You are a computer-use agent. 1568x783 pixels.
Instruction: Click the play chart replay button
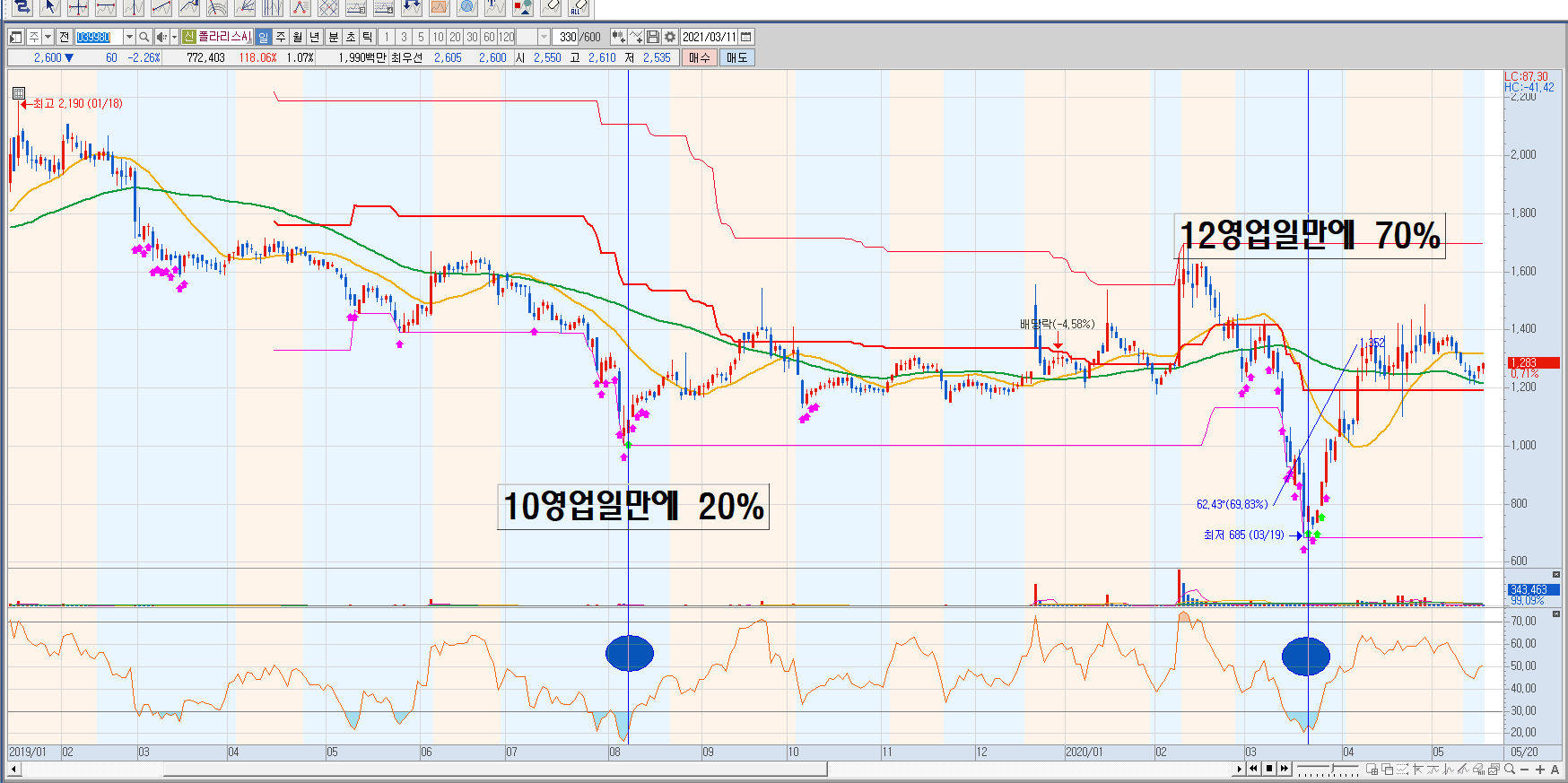[1239, 769]
